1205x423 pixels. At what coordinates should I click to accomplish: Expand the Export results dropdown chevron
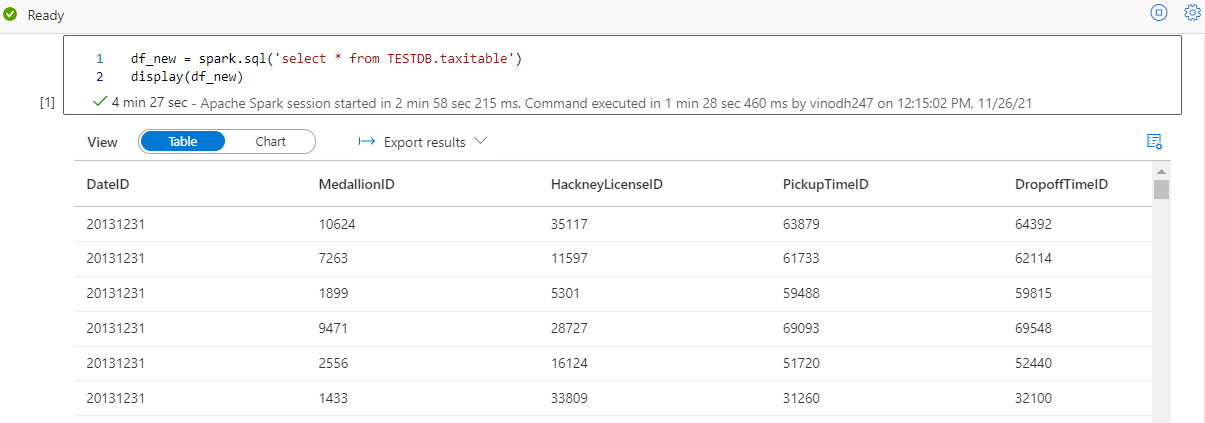481,142
